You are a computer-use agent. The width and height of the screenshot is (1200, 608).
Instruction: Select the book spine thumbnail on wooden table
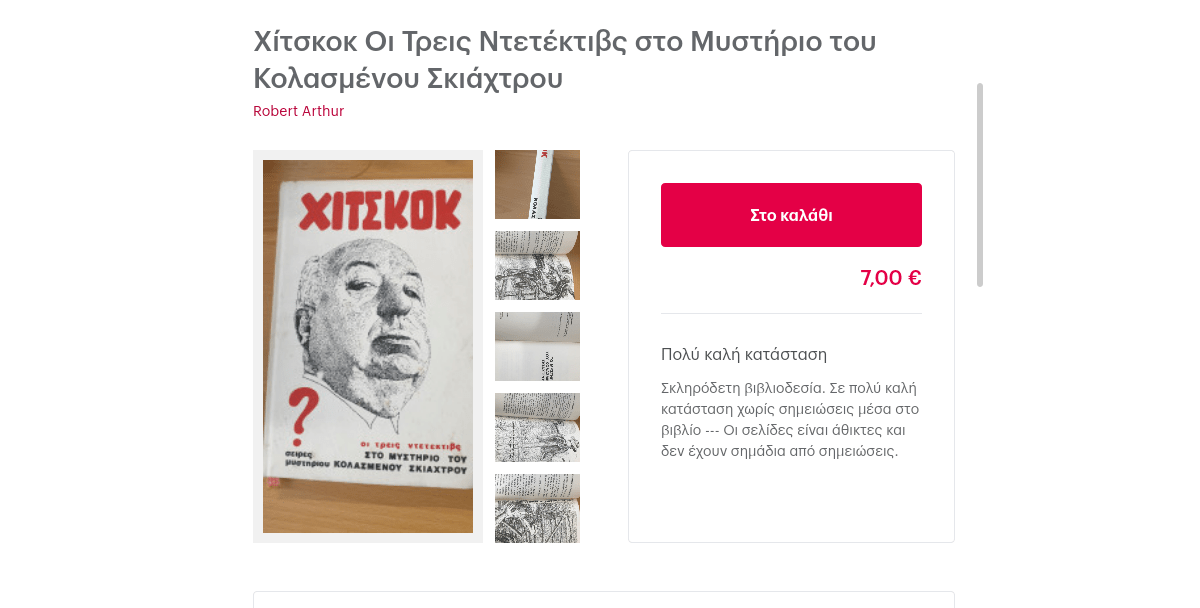point(537,184)
